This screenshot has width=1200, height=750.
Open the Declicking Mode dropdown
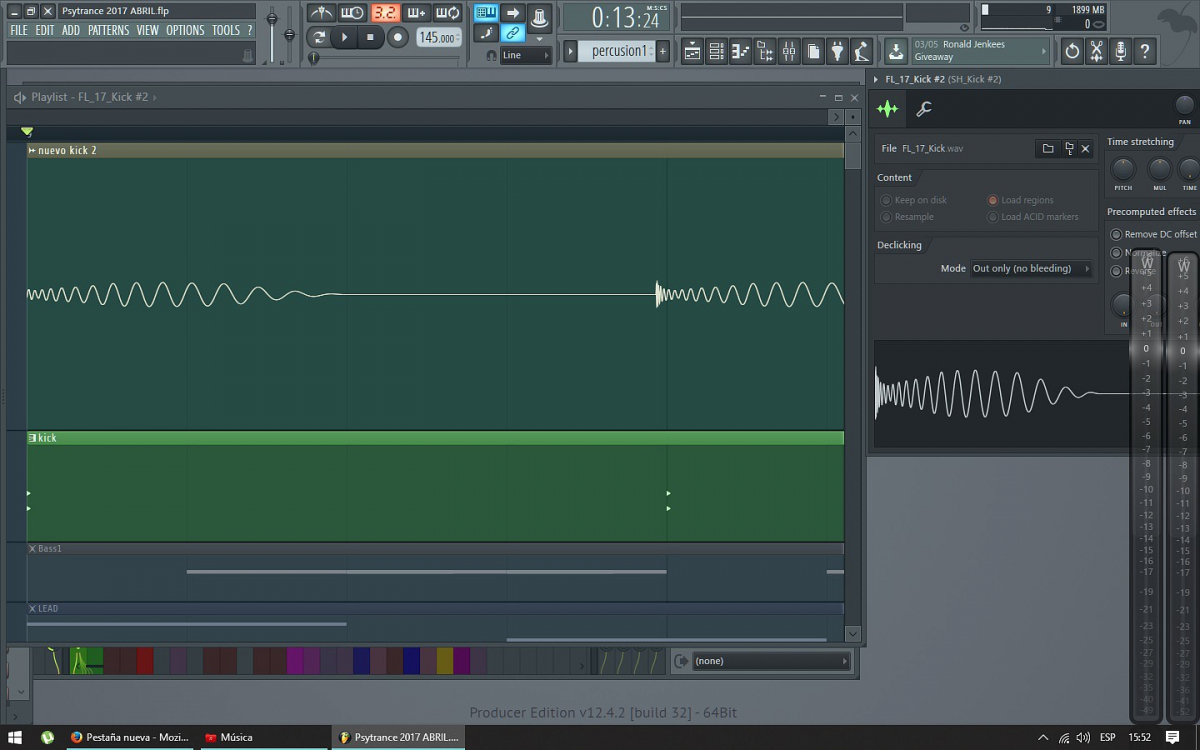pos(1031,269)
